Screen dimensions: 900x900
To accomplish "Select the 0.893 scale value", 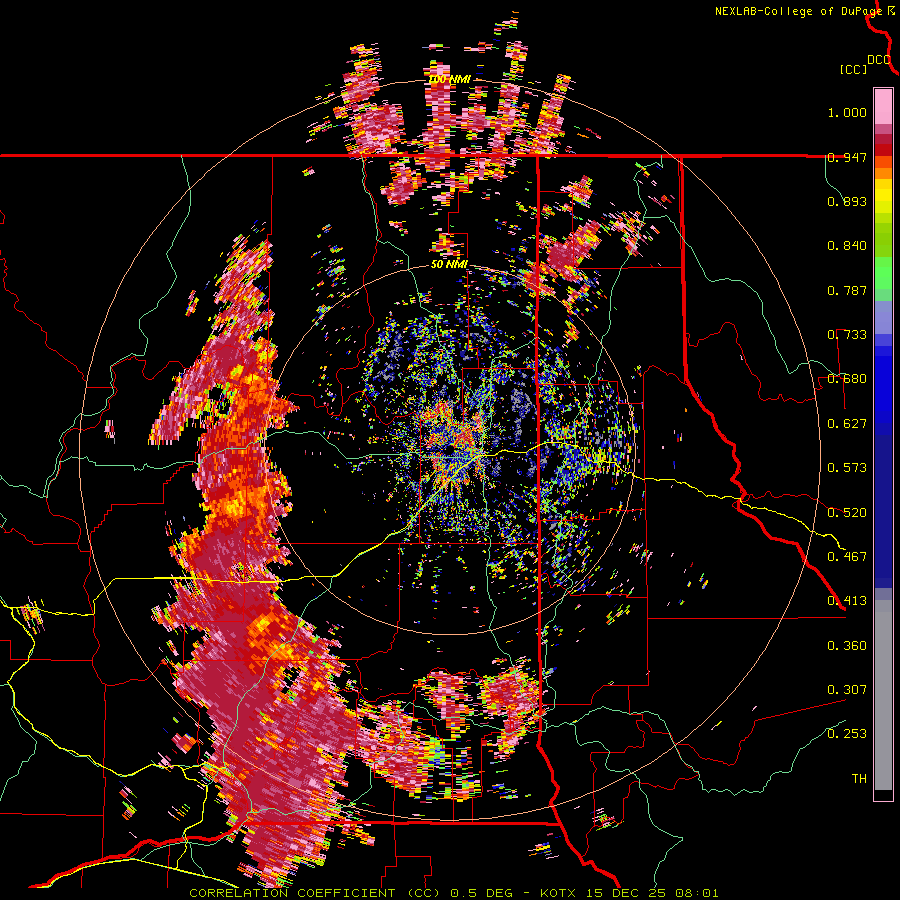I will [847, 201].
